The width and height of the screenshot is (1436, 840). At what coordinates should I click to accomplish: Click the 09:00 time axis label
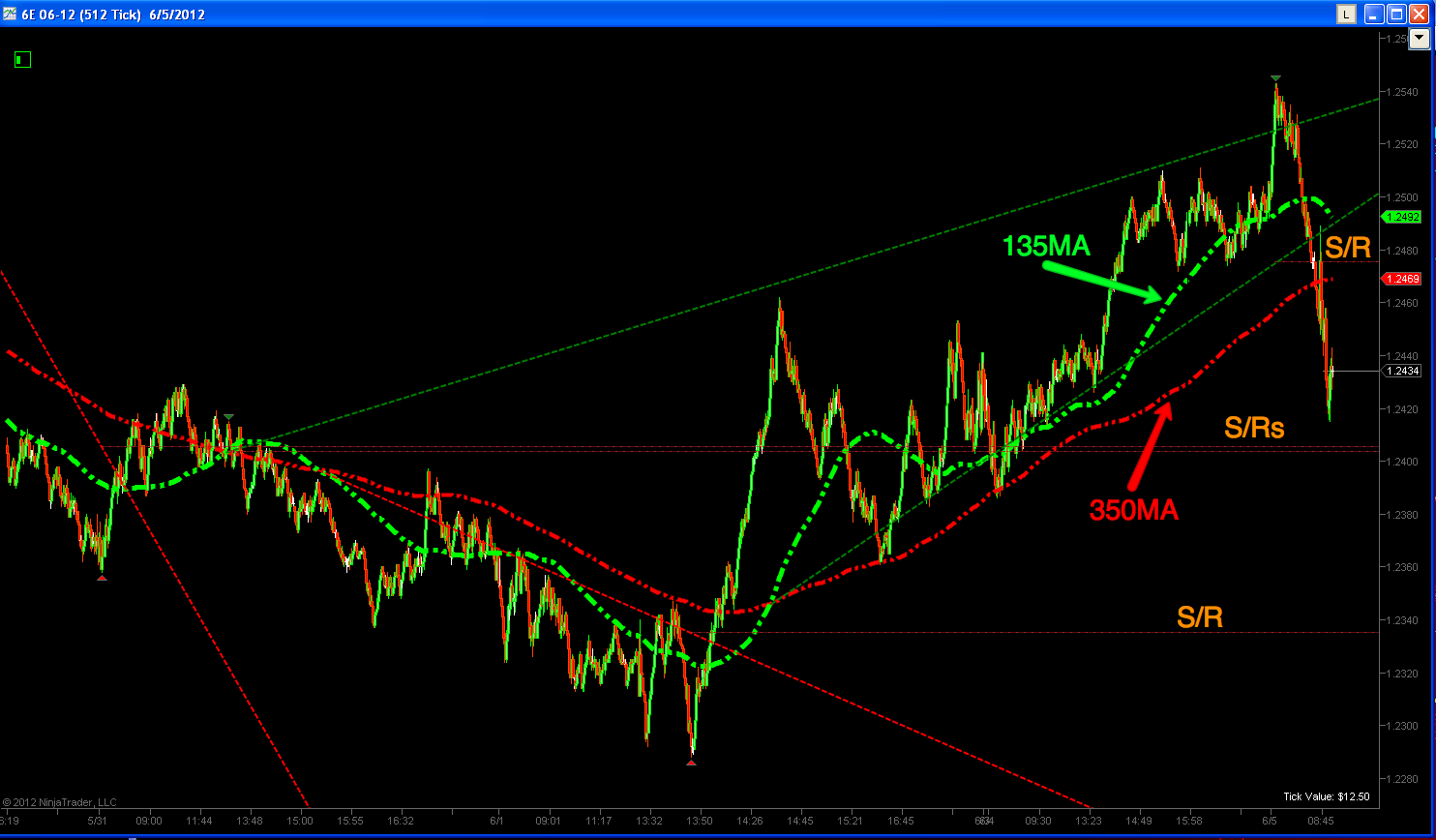(x=148, y=821)
